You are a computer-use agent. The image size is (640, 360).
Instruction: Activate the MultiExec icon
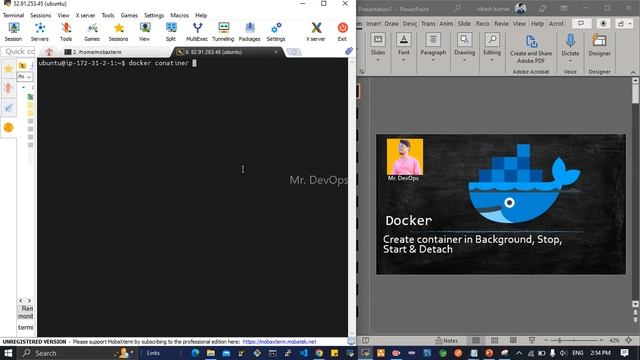point(197,32)
